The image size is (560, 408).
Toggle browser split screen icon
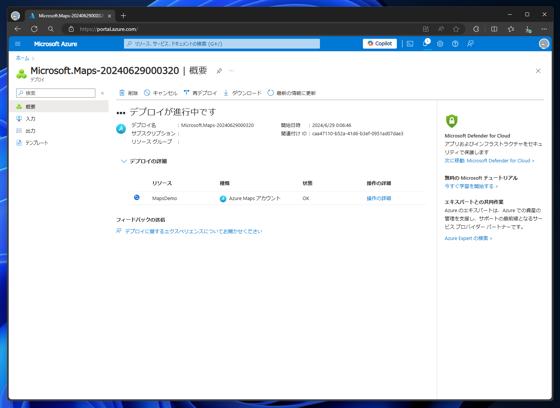click(x=494, y=29)
